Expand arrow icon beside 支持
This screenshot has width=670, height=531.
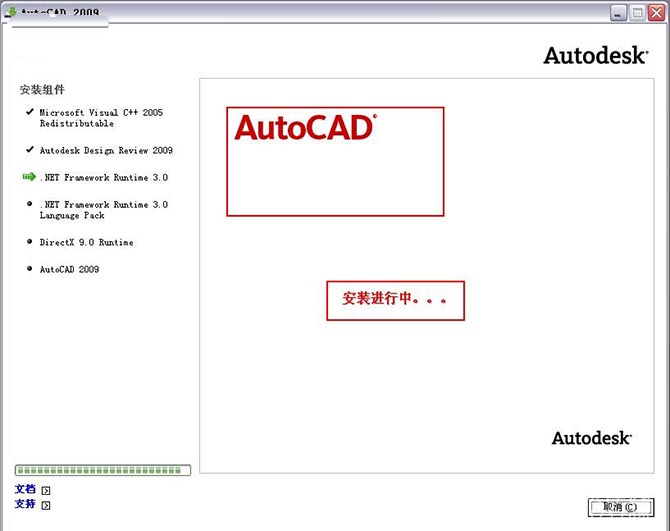(46, 505)
